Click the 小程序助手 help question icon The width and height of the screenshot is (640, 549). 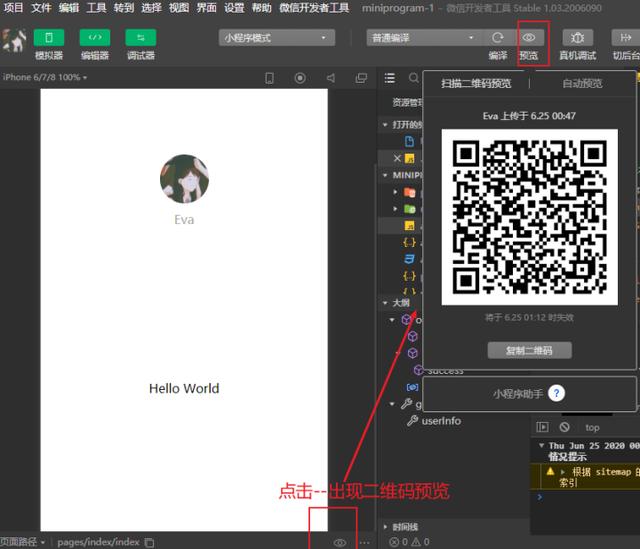coord(556,393)
